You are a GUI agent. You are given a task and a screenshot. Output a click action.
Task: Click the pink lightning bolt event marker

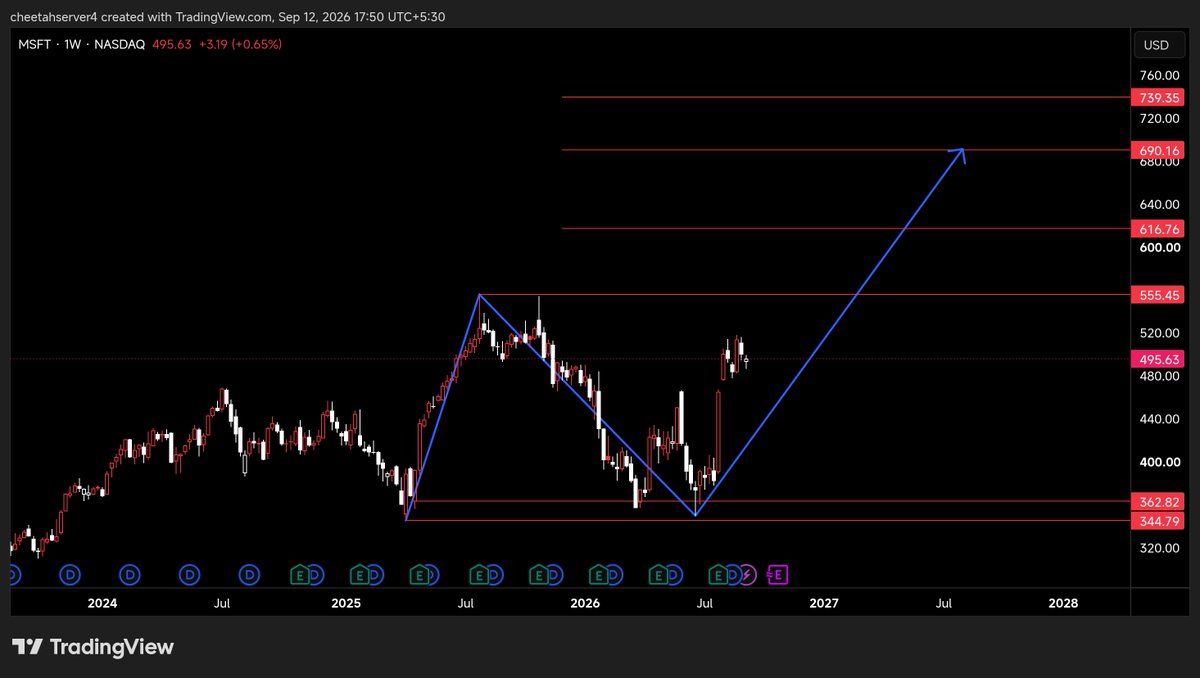pyautogui.click(x=747, y=575)
